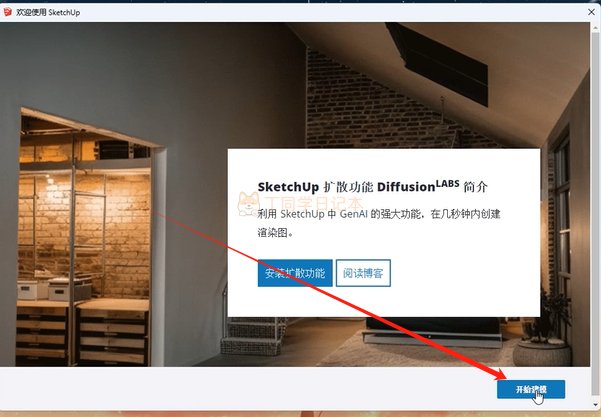Click the 欢迎使用 SketchUp title text
Viewport: 601px width, 417px height.
[48, 12]
